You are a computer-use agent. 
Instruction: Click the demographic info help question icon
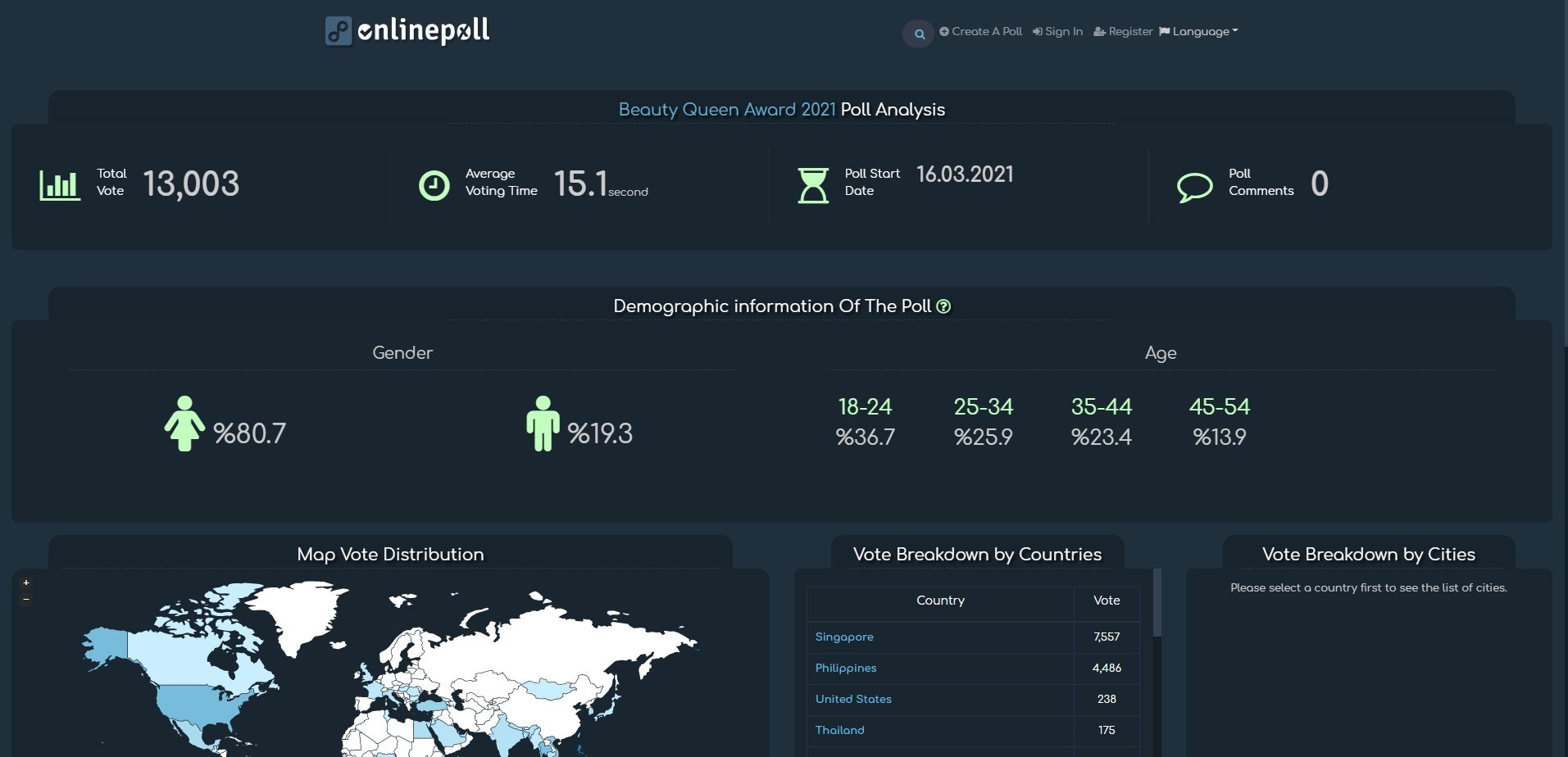click(943, 306)
